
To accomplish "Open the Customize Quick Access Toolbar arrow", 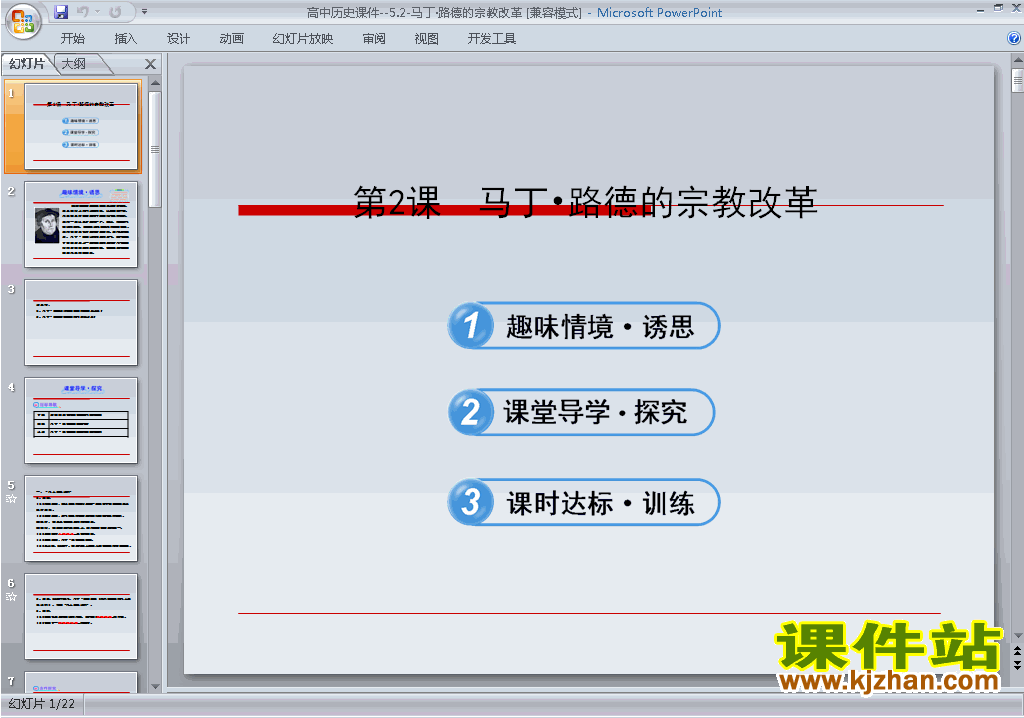I will tap(144, 12).
